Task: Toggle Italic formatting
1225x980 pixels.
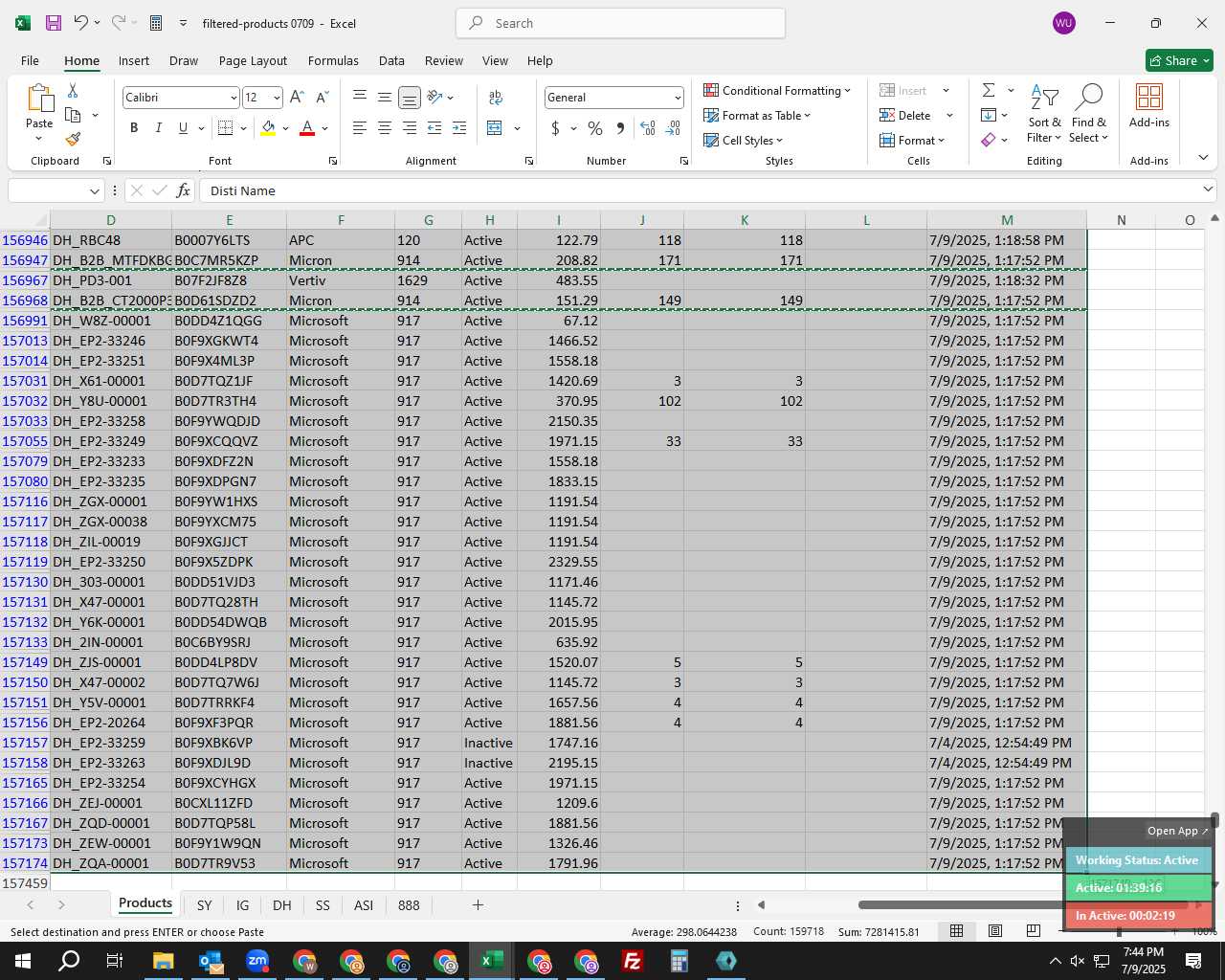Action: (x=158, y=127)
